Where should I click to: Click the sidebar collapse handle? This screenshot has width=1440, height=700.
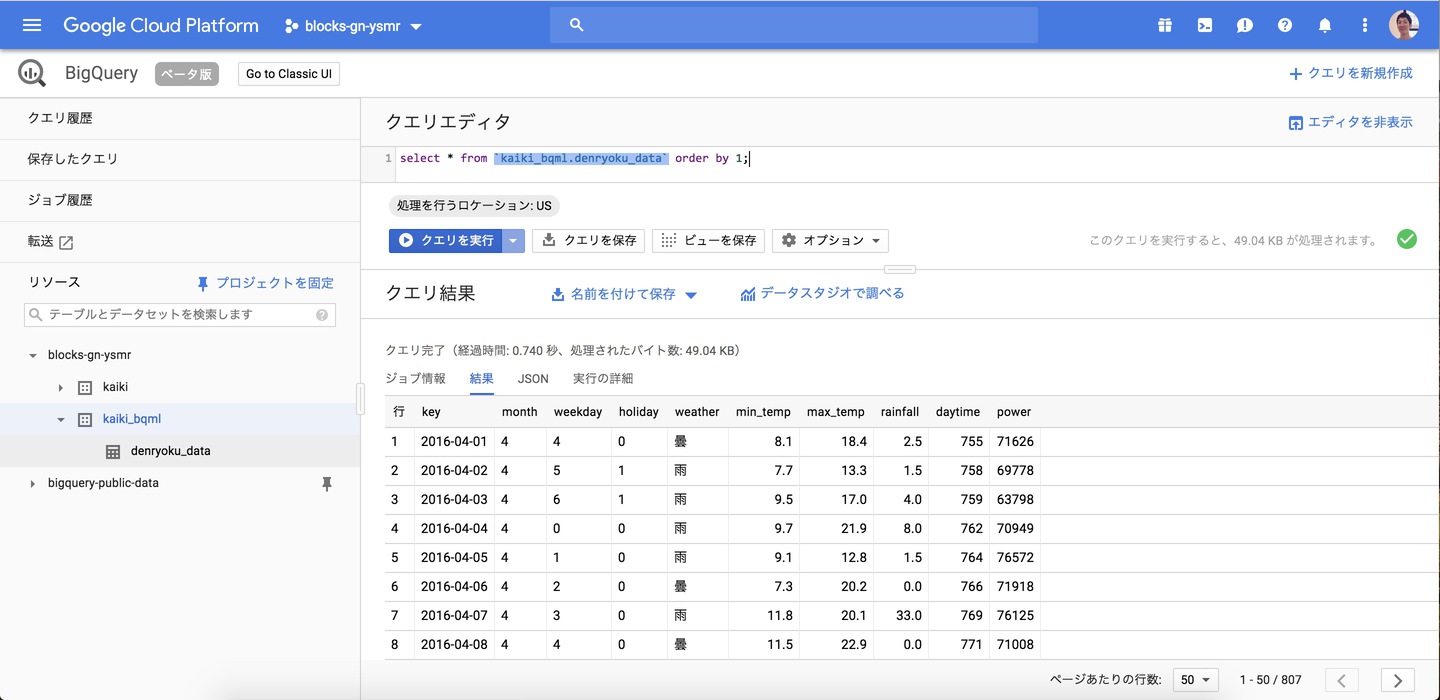click(x=360, y=398)
